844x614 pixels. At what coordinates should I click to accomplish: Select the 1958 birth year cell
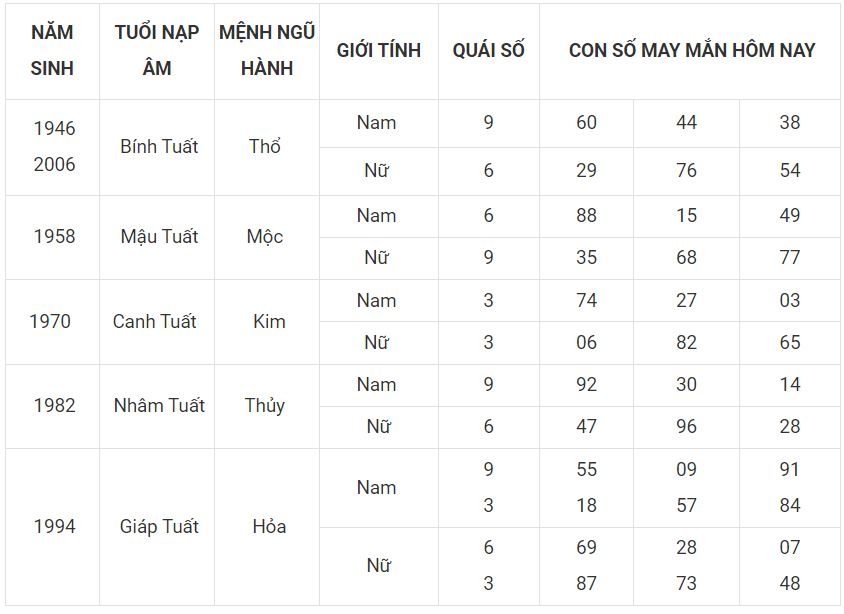(54, 237)
